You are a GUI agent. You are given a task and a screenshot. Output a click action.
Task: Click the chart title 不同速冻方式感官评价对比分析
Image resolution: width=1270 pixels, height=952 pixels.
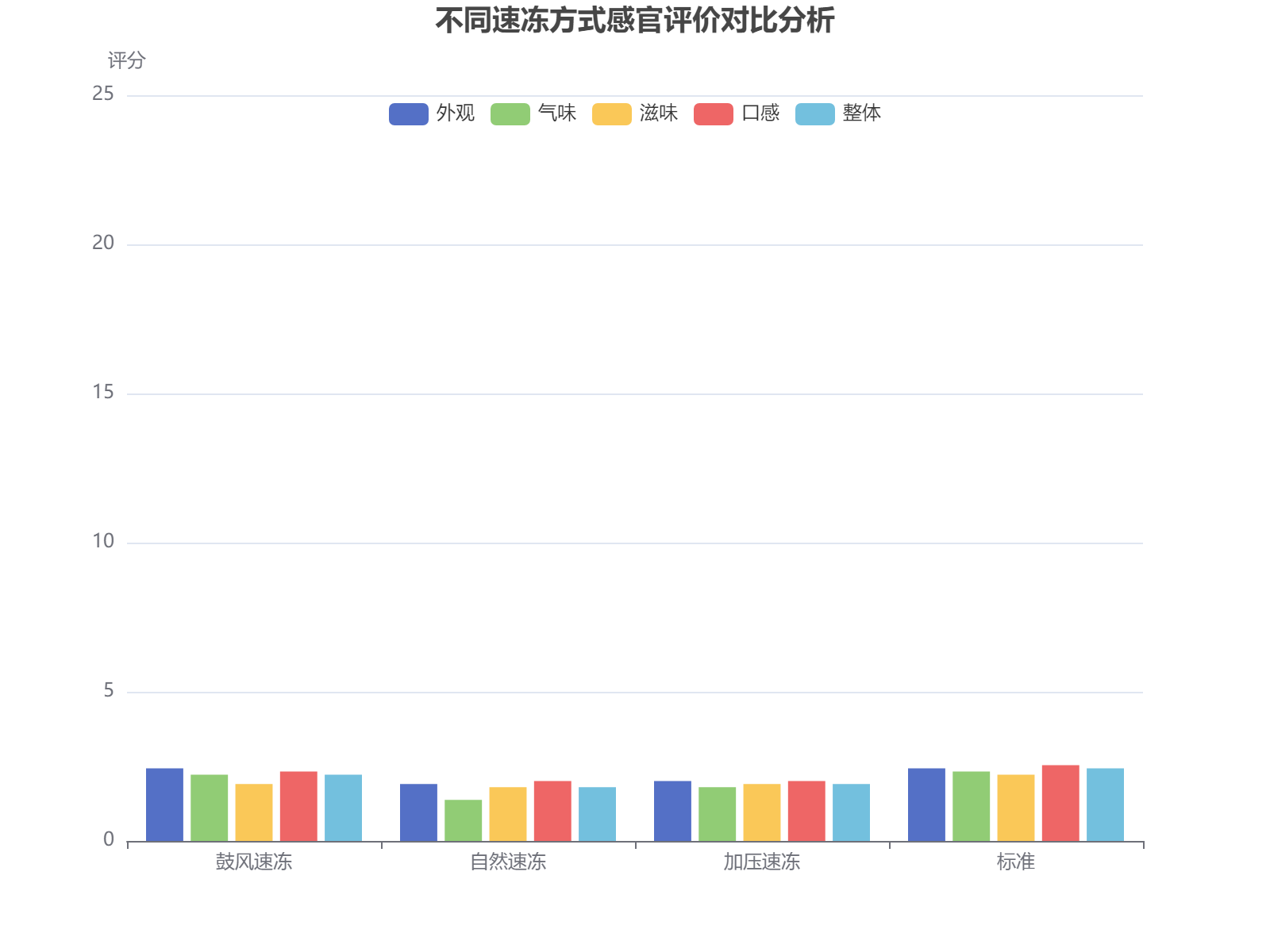point(635,21)
